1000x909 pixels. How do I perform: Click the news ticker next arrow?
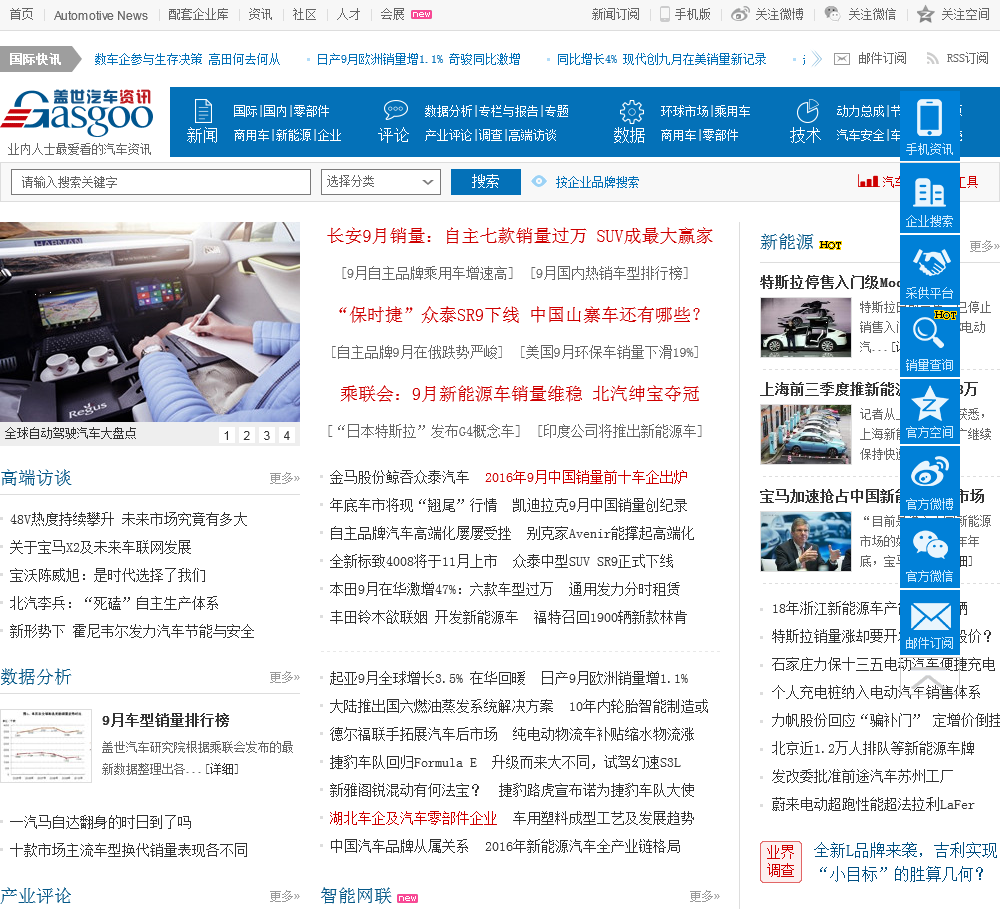(x=817, y=59)
